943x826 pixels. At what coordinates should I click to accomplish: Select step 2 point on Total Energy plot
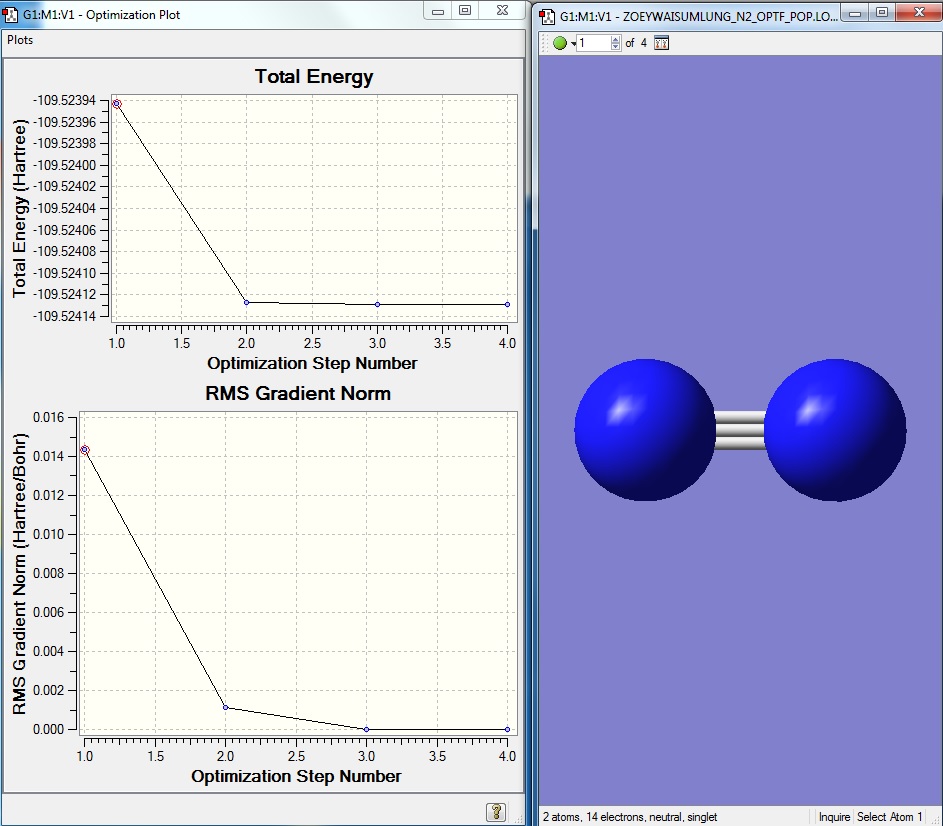pyautogui.click(x=247, y=302)
